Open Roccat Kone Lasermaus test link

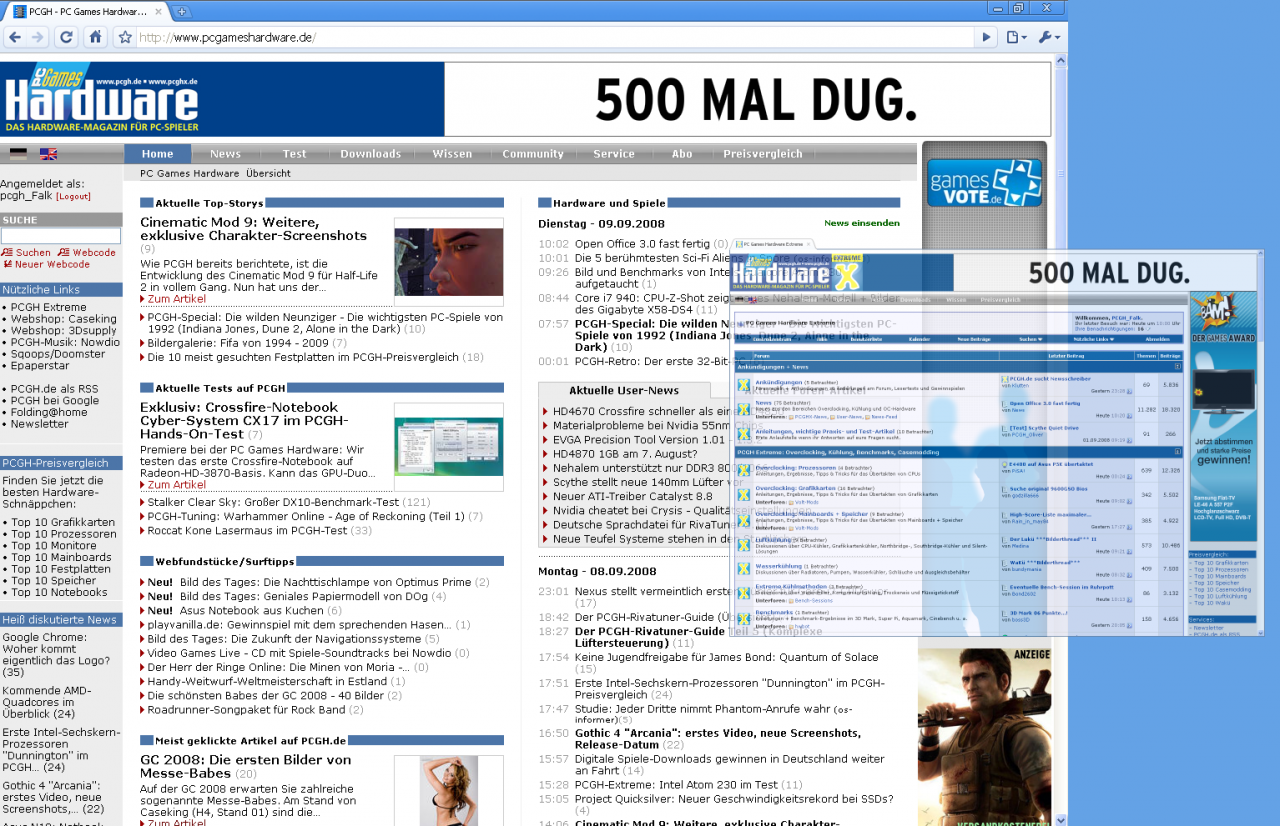coord(247,530)
